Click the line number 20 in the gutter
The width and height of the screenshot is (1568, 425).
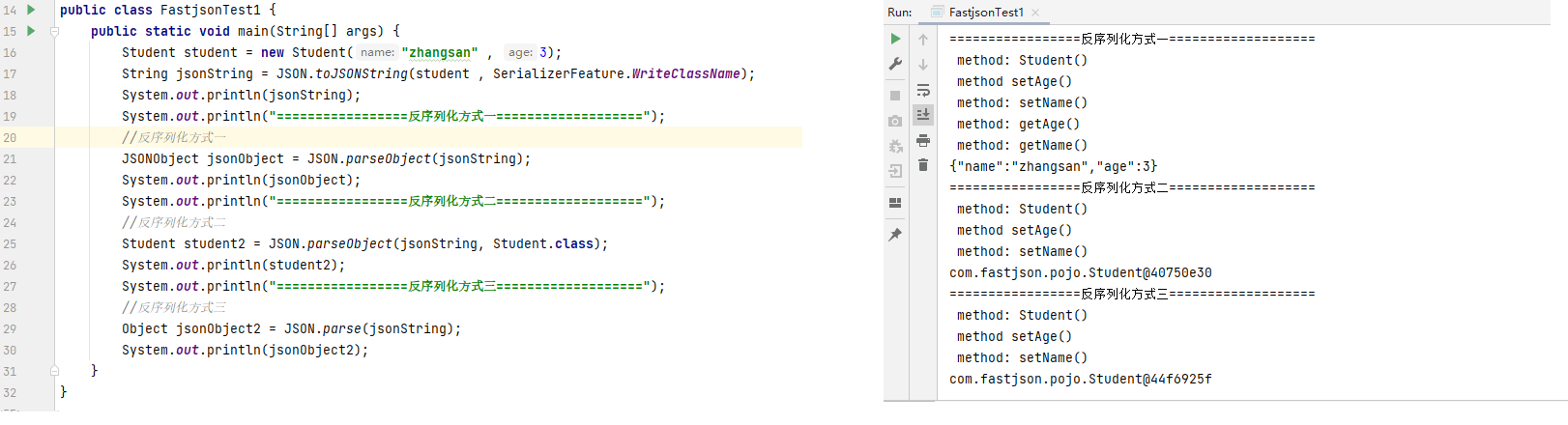10,138
